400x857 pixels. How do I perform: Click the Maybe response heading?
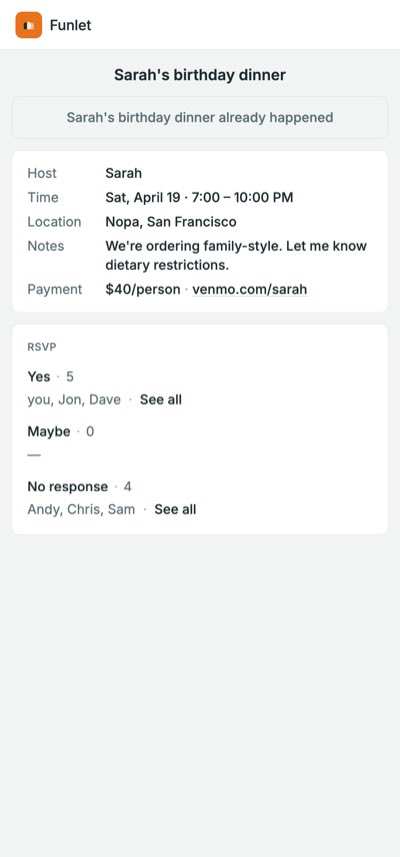tap(49, 432)
